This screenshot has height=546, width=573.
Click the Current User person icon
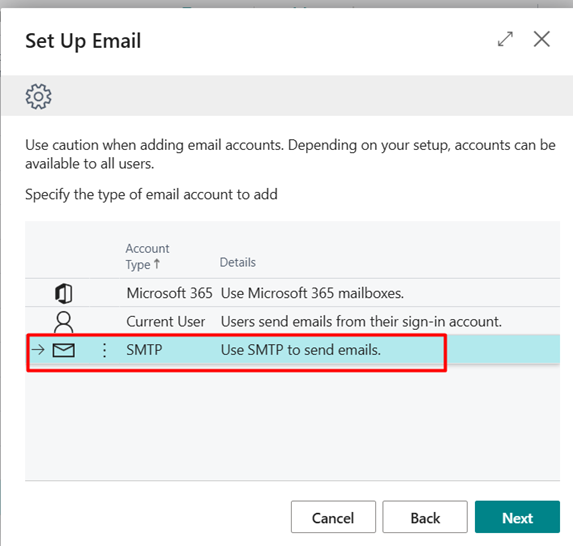[64, 322]
